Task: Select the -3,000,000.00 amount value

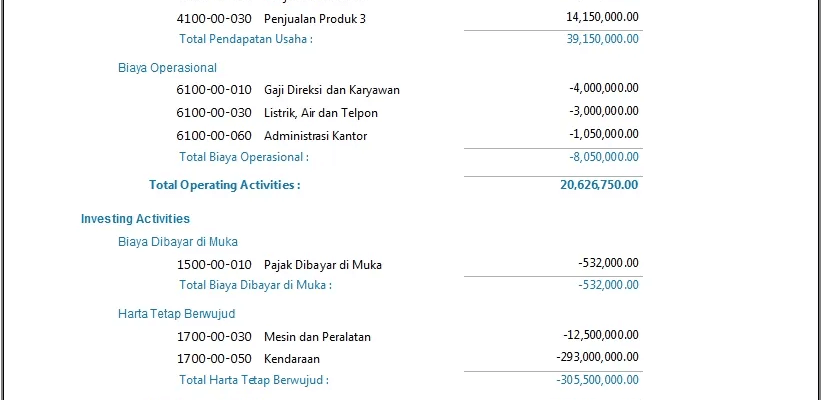Action: click(604, 112)
